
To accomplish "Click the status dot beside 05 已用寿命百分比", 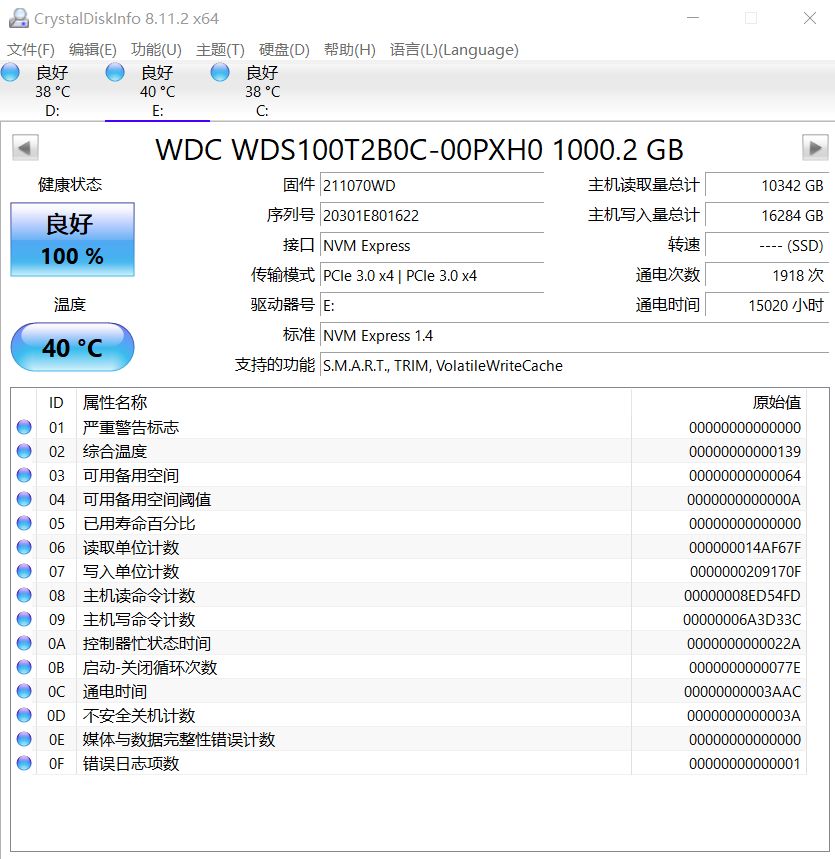I will [24, 523].
